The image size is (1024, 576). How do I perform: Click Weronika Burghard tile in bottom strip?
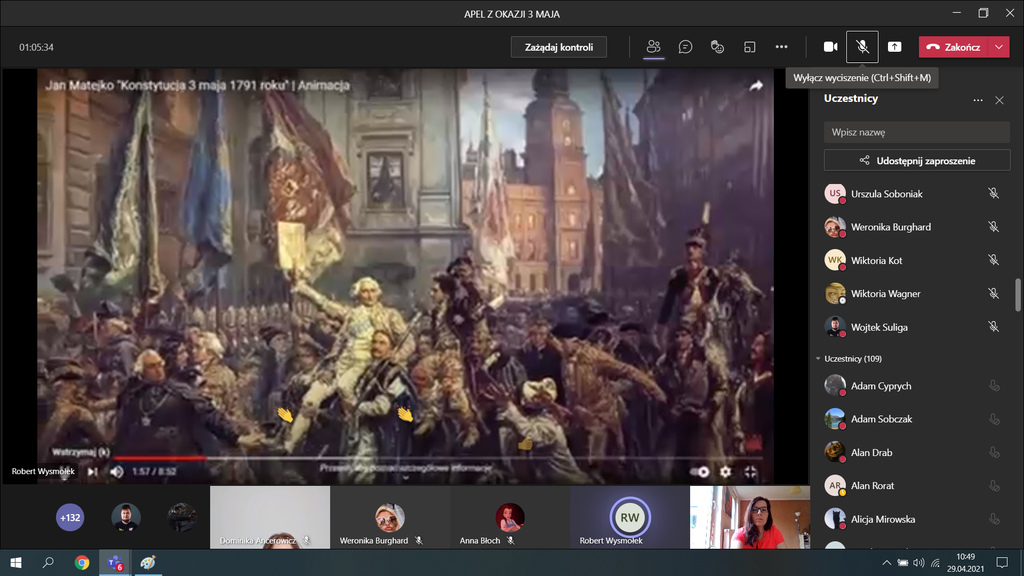(390, 517)
